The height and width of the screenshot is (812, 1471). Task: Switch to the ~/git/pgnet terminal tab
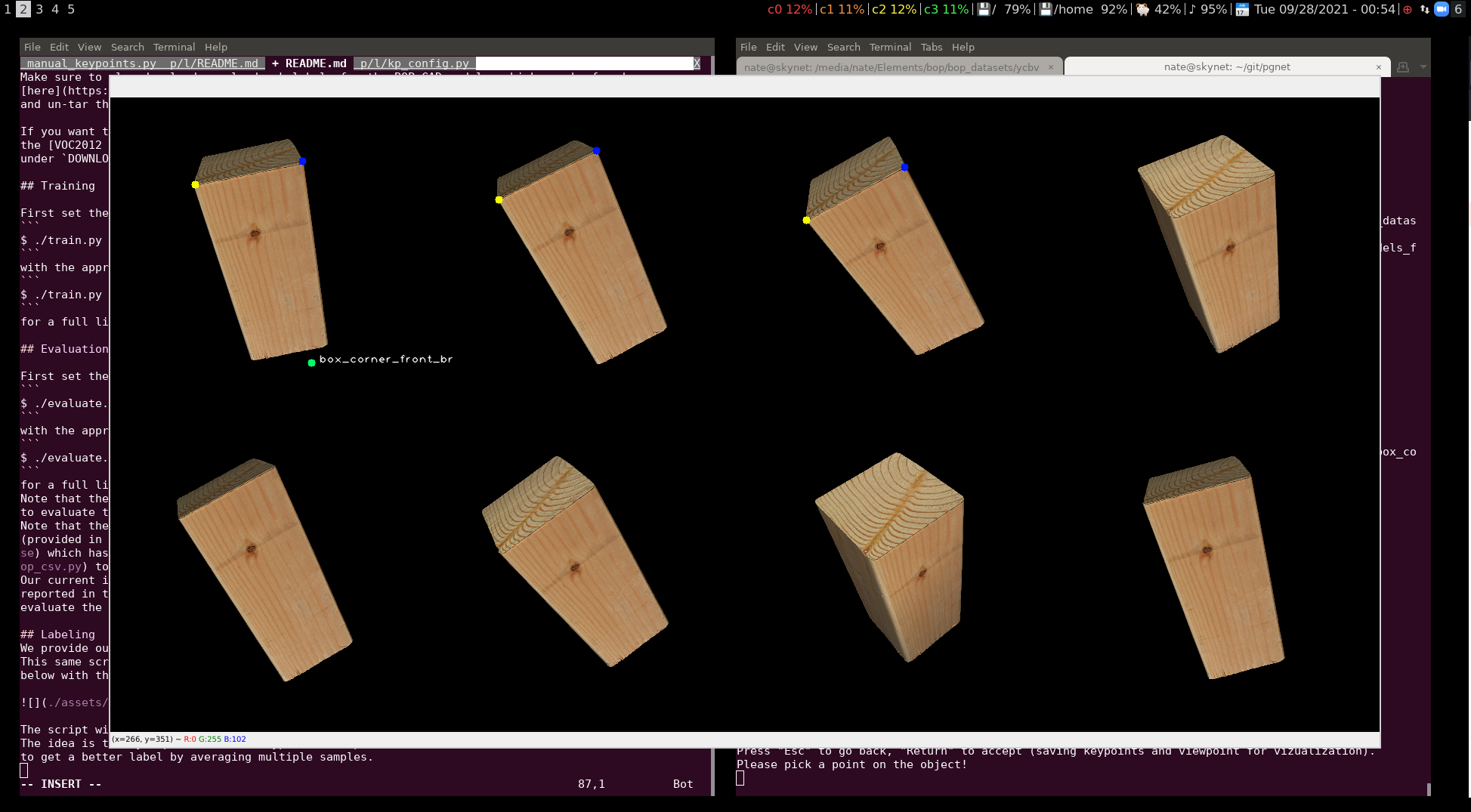pos(1226,67)
